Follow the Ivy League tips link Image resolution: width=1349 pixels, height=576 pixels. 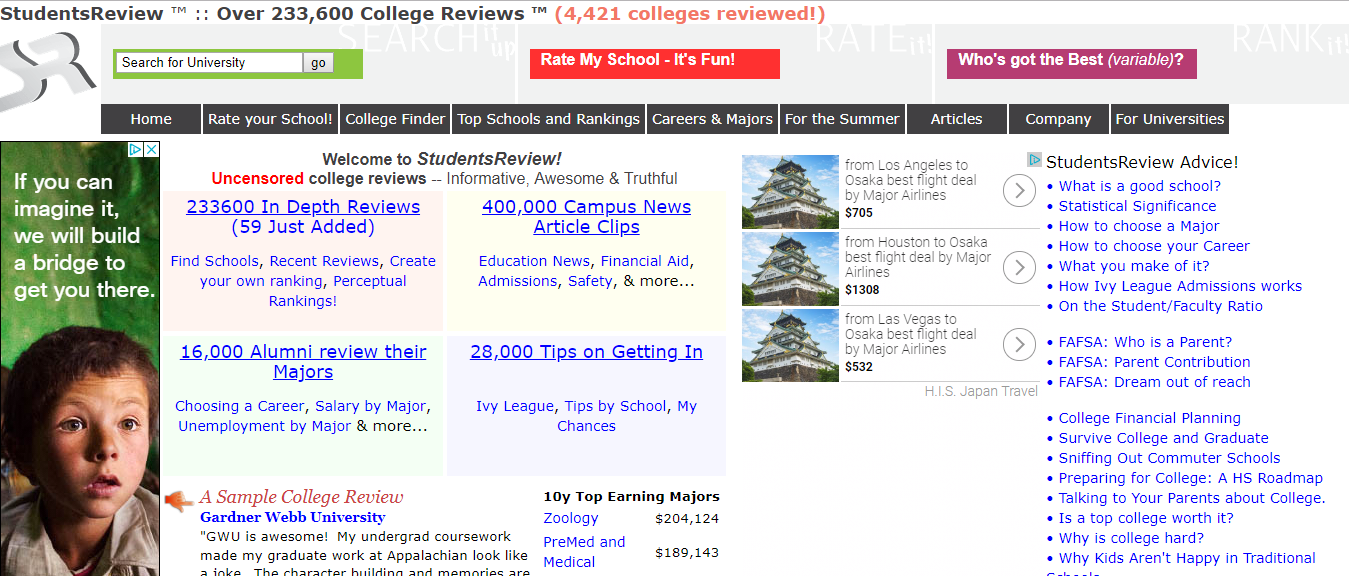[x=514, y=406]
